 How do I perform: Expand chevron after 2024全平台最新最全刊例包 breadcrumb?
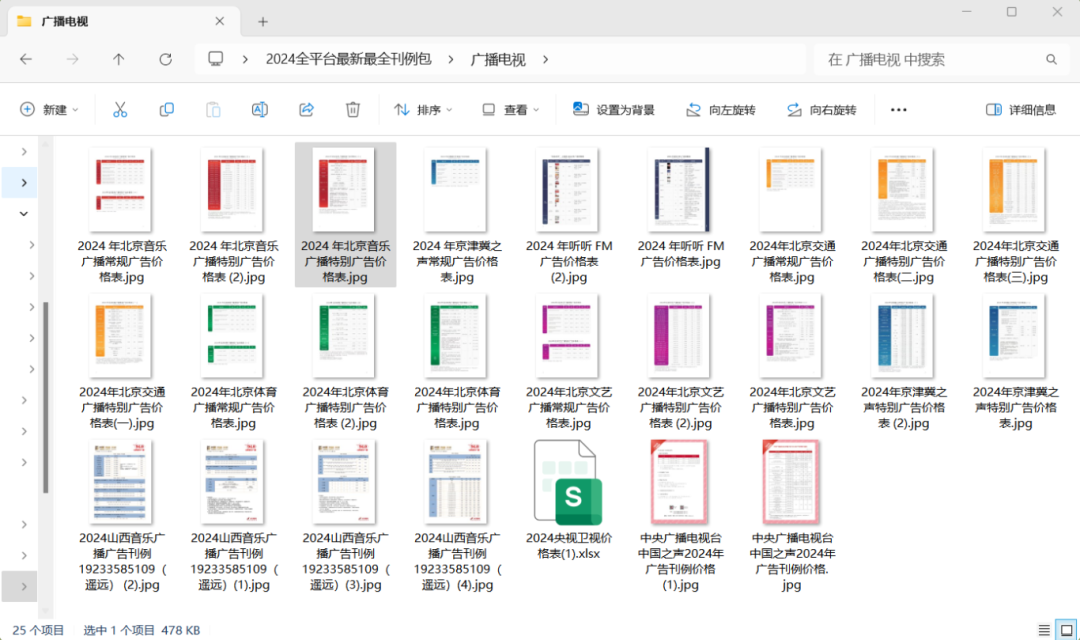[x=450, y=60]
